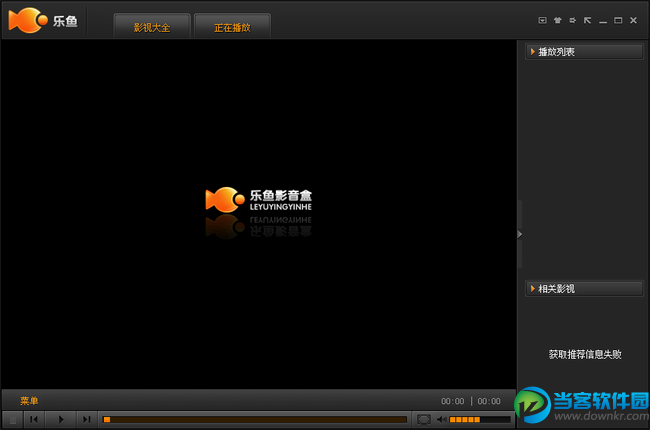Adjust the orange volume level bar
Viewport: 650px width, 430px height.
tap(480, 420)
